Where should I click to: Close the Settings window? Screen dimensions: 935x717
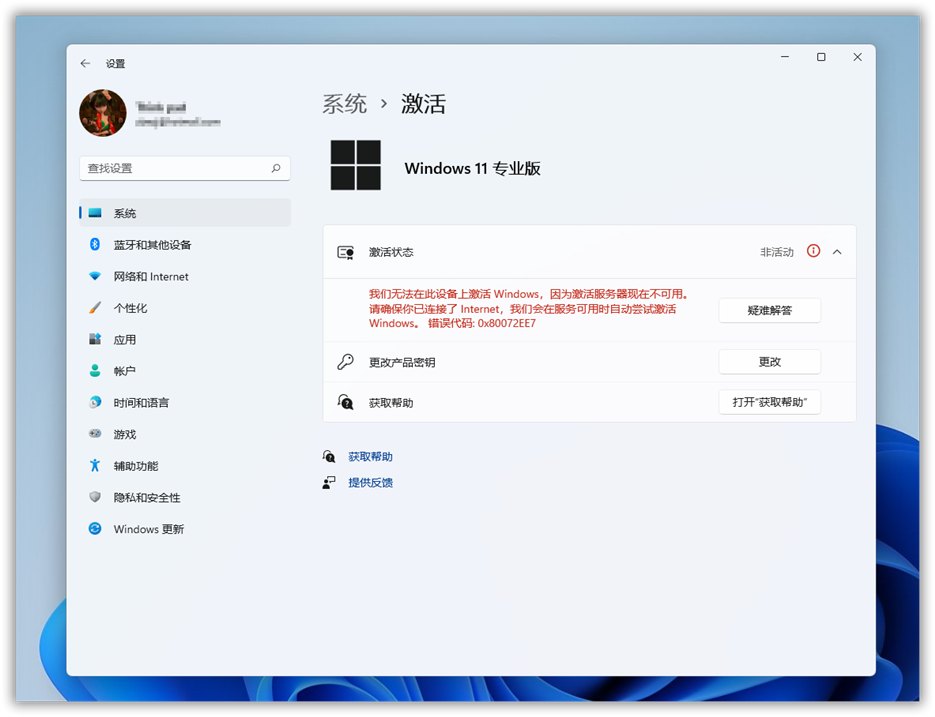click(857, 57)
